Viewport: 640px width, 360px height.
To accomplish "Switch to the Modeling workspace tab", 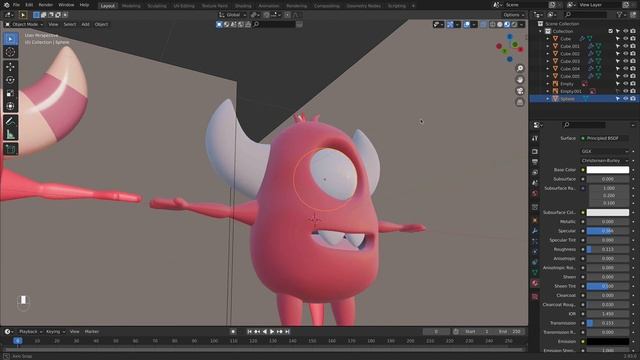I will [131, 6].
